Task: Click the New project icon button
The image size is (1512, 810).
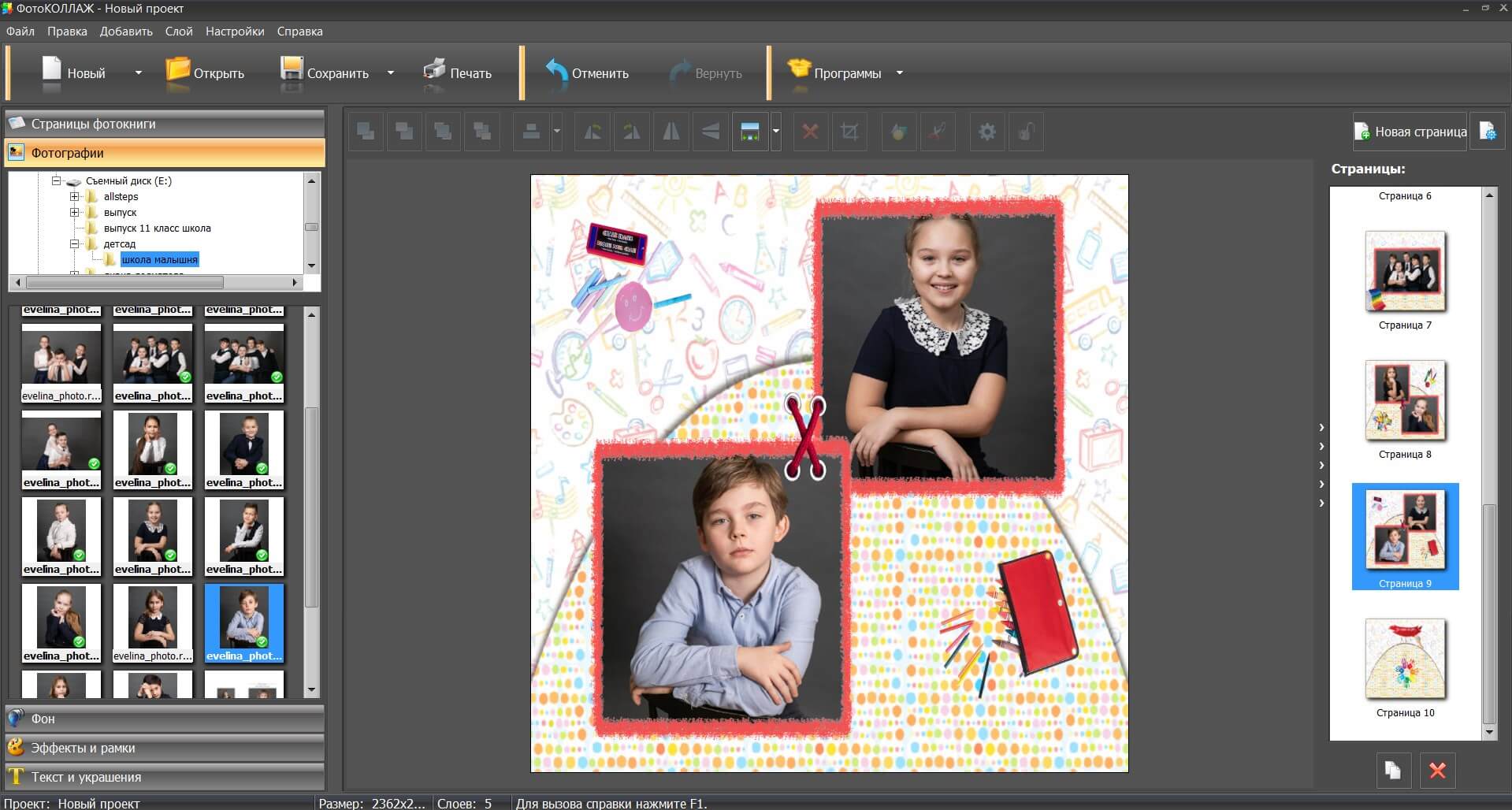Action: (73, 72)
